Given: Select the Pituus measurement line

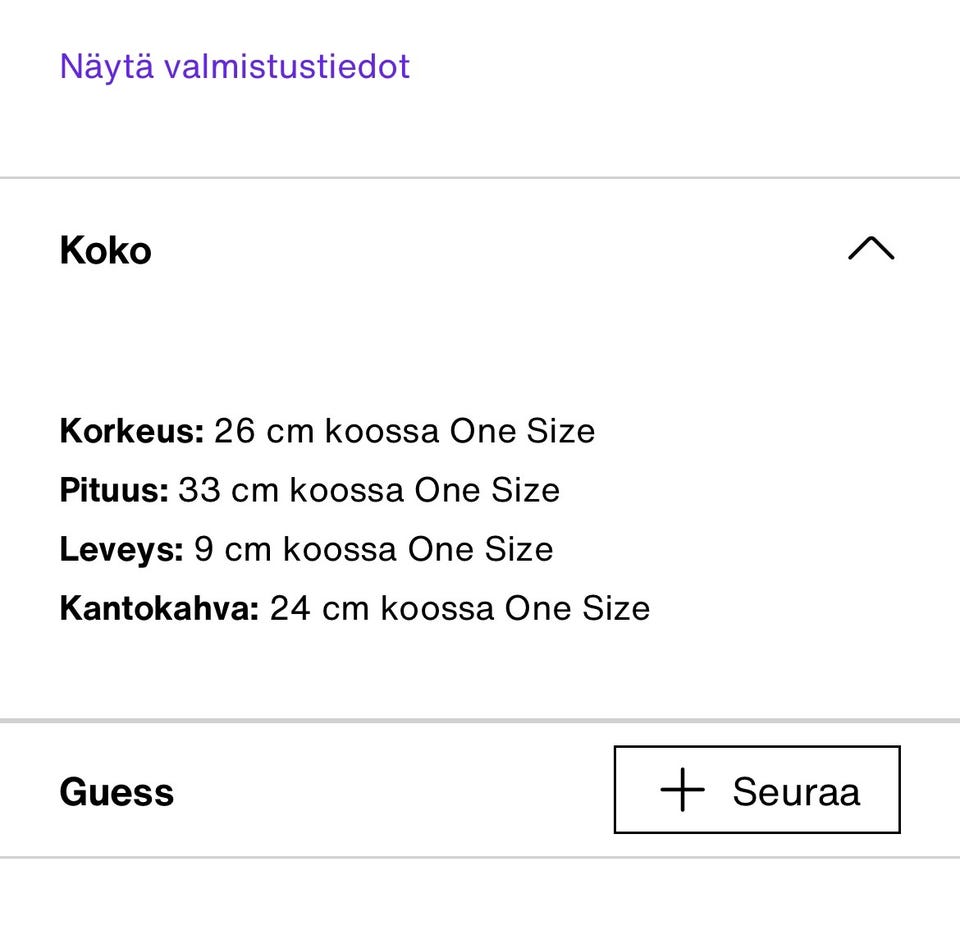Looking at the screenshot, I should pyautogui.click(x=310, y=489).
